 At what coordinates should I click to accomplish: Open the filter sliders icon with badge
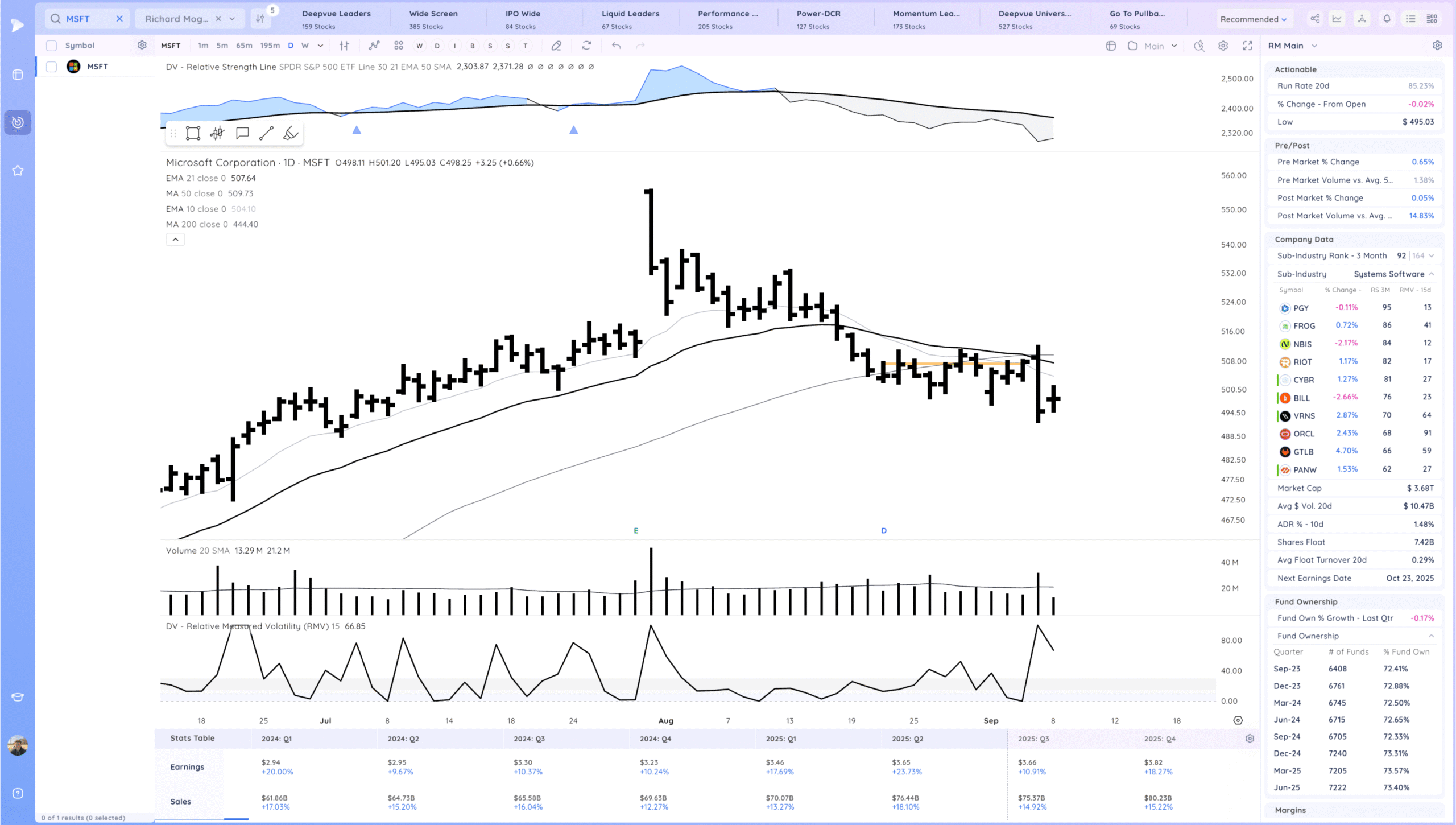tap(260, 19)
